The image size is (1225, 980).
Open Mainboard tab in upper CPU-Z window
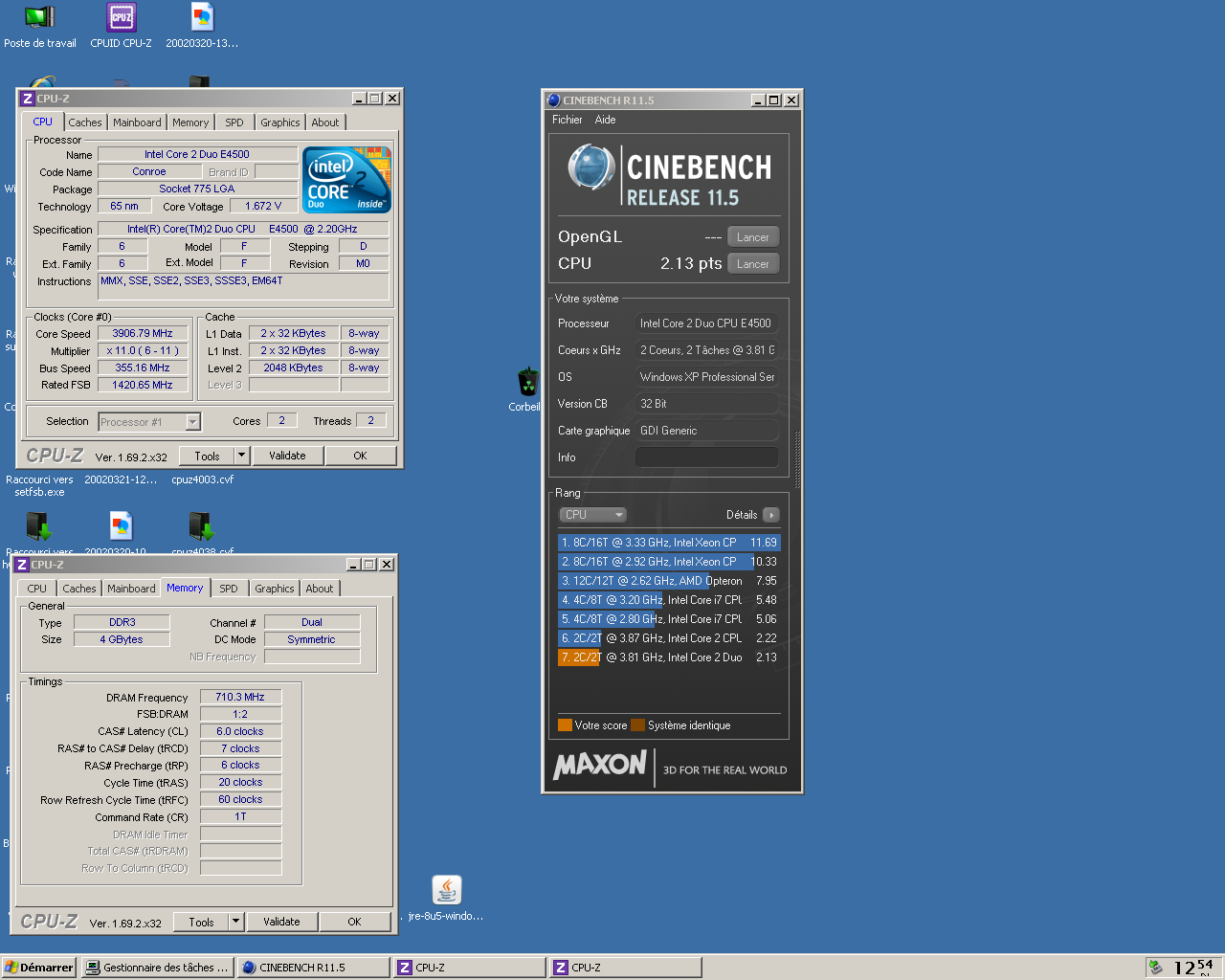137,122
